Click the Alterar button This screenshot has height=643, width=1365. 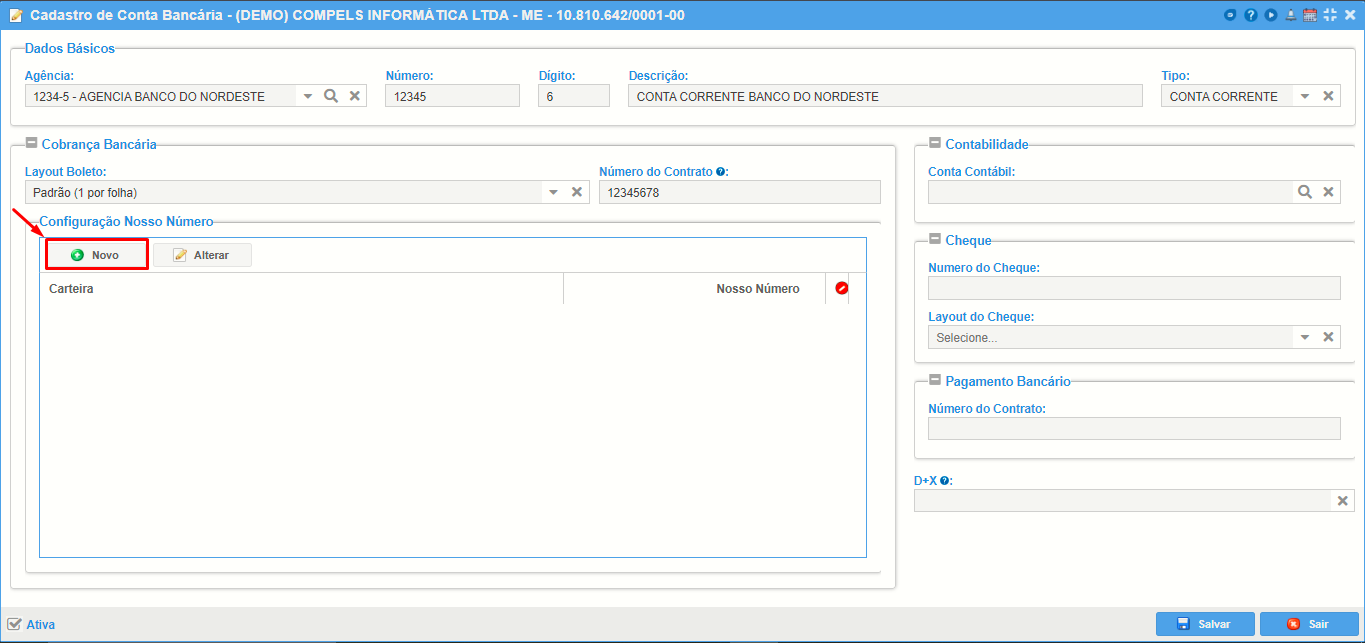pos(202,255)
